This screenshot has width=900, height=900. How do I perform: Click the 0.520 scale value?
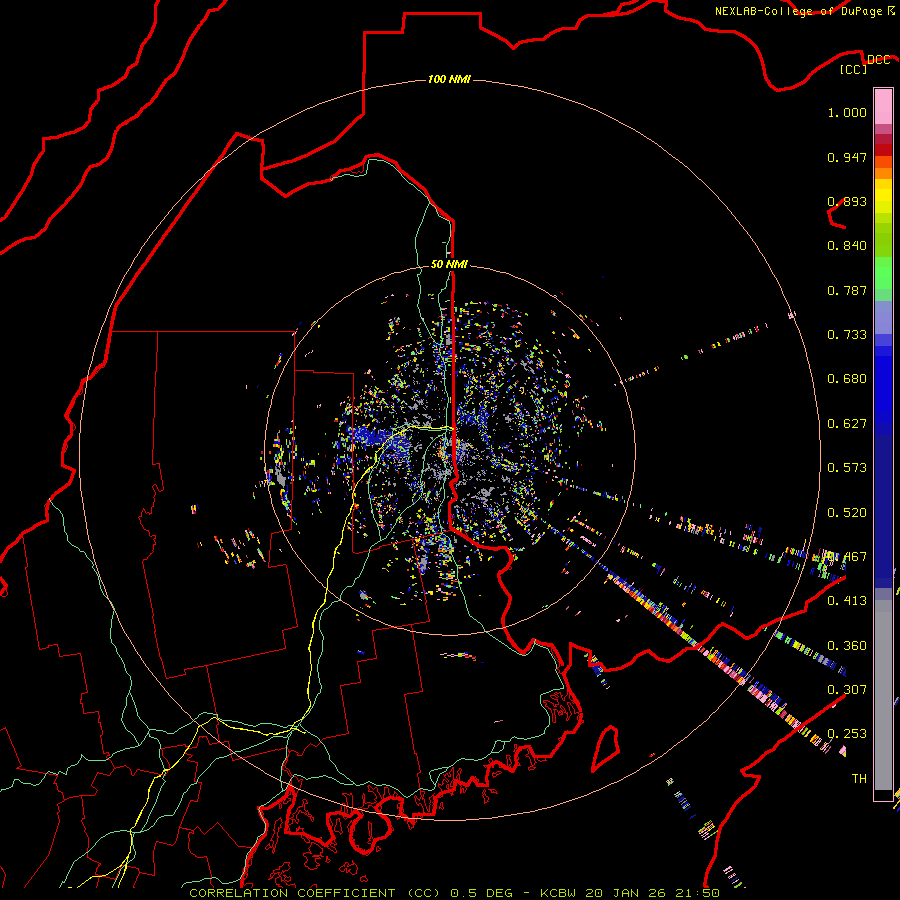pos(847,513)
